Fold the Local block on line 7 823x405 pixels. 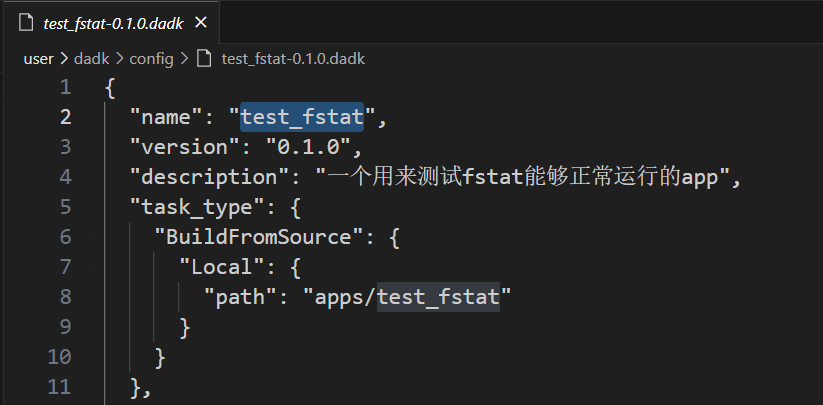click(x=90, y=268)
